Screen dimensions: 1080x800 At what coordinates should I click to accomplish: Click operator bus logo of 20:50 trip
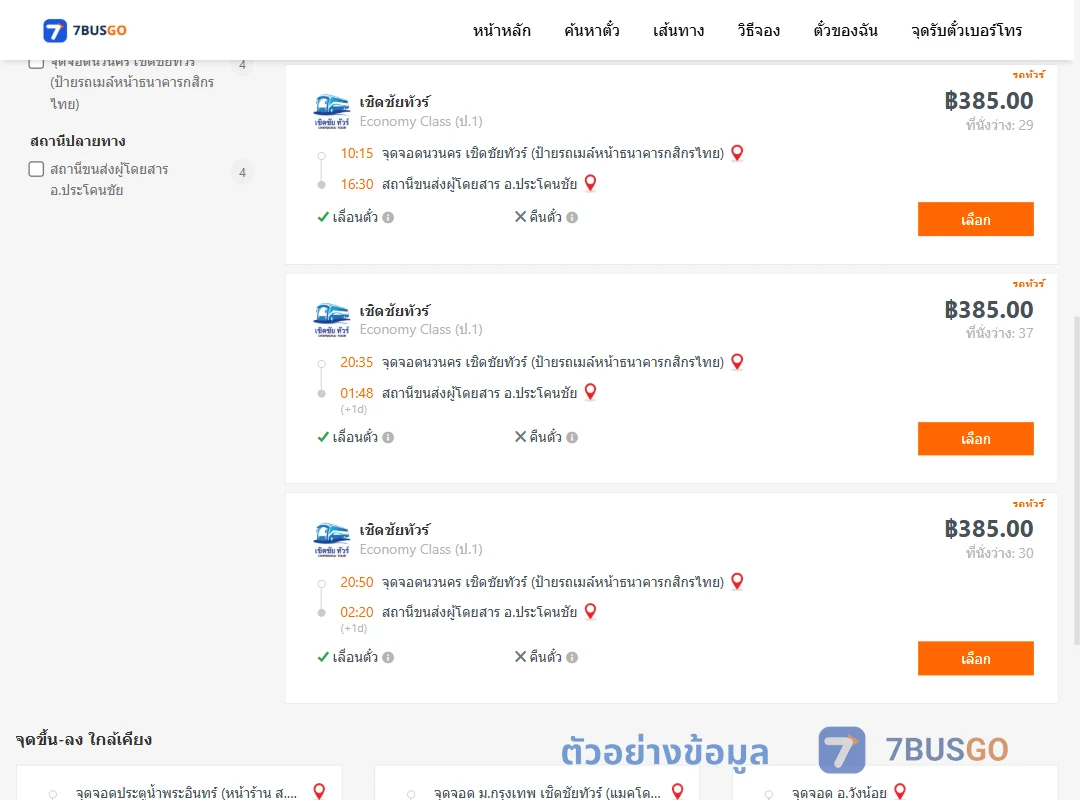332,540
